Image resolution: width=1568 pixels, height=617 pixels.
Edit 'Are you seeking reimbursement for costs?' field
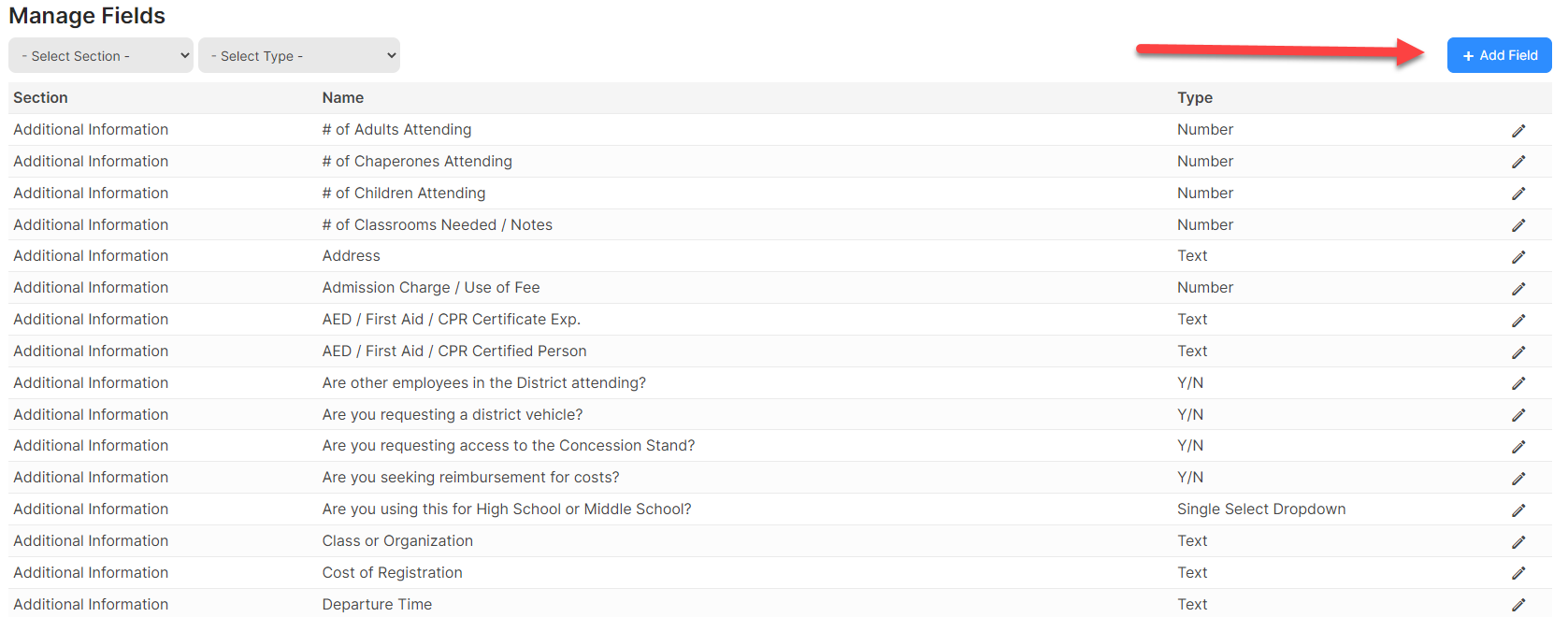pos(1518,479)
